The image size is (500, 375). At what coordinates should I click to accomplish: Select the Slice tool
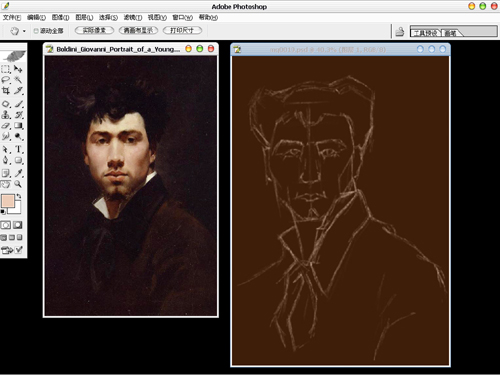(18, 90)
